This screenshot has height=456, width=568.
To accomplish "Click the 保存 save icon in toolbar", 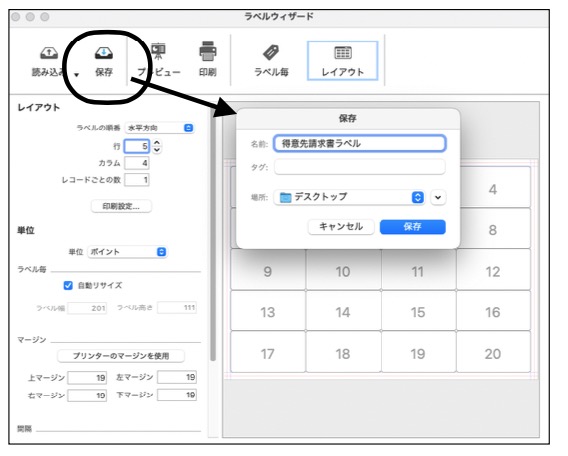I will [104, 53].
